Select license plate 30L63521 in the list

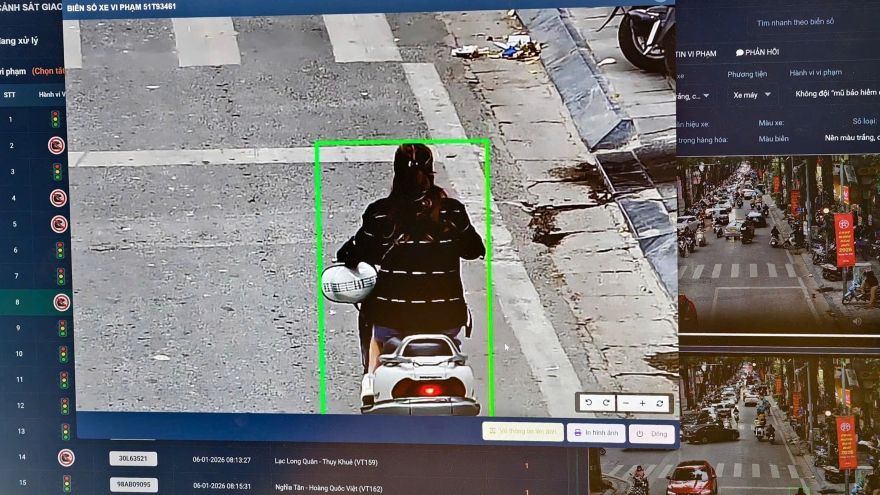[x=133, y=459]
